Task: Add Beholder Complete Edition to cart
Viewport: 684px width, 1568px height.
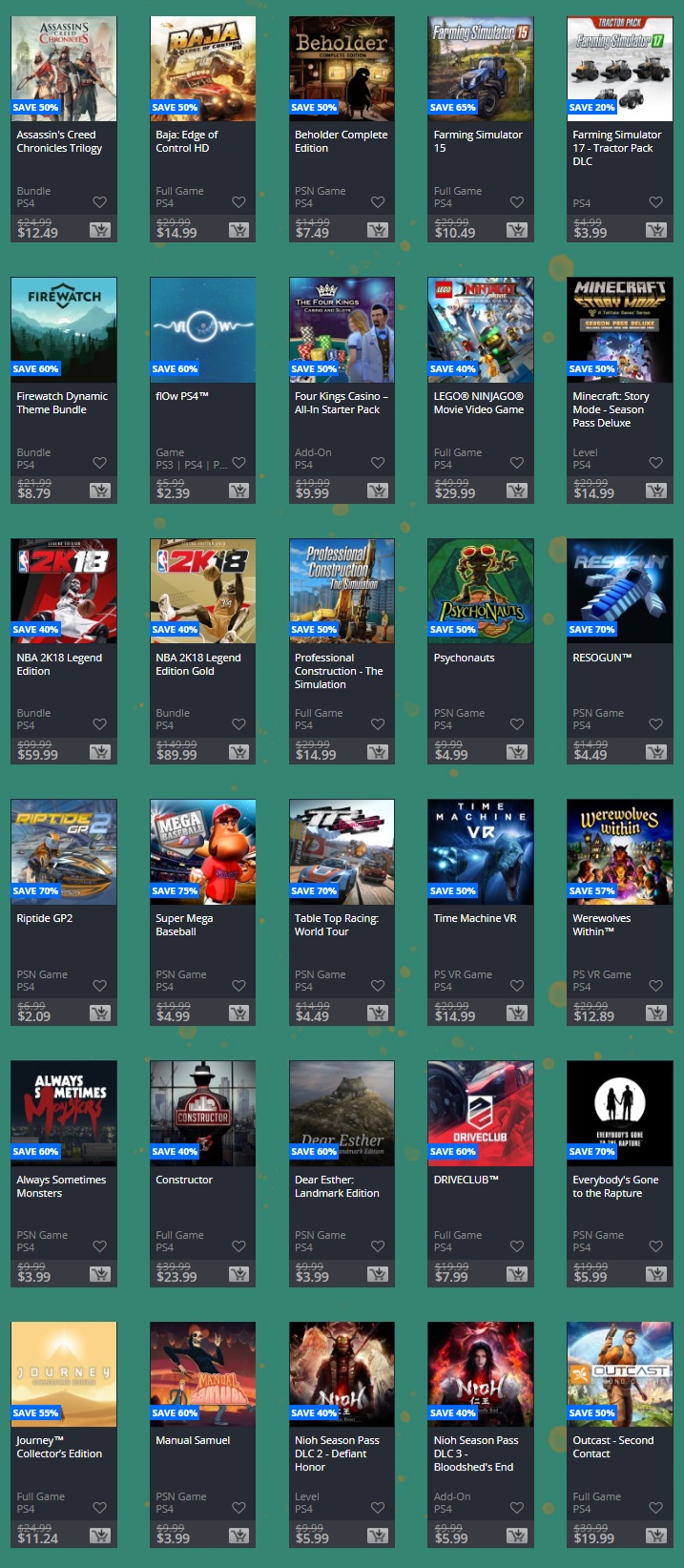Action: [x=378, y=230]
